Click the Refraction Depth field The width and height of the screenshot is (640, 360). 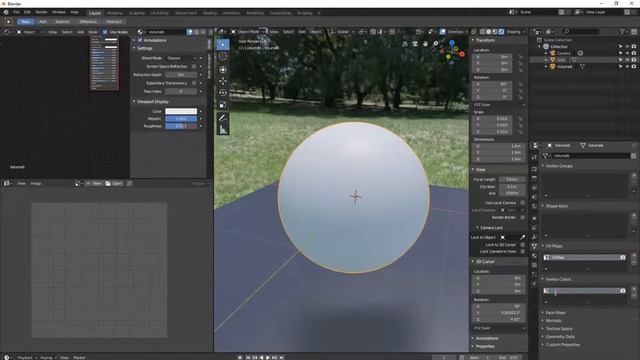click(x=181, y=75)
